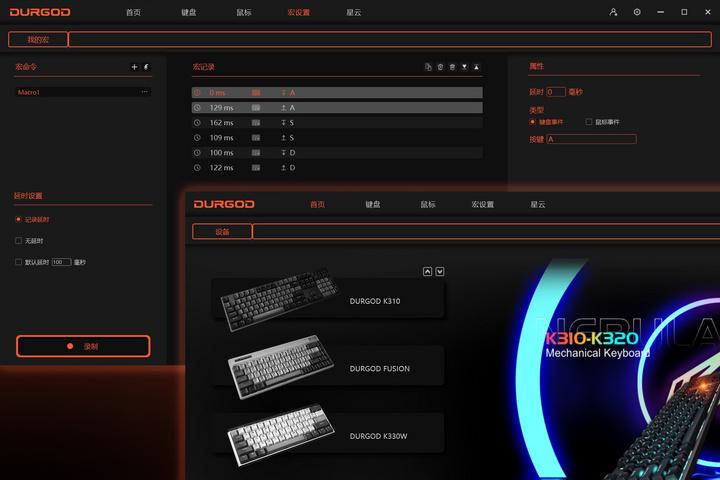Click the key-up arrow before D

283,168
